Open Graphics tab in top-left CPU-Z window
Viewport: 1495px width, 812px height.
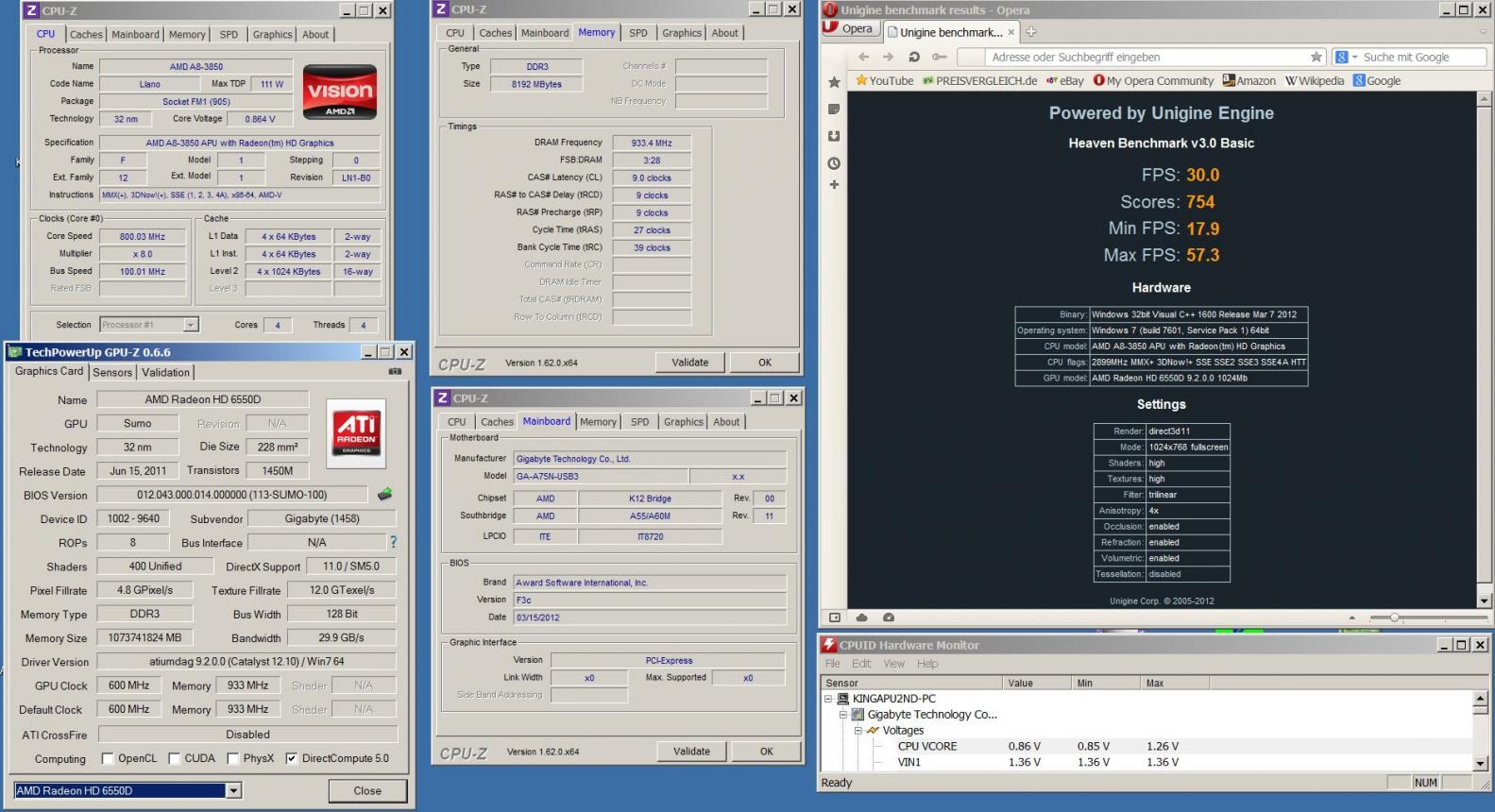tap(272, 34)
